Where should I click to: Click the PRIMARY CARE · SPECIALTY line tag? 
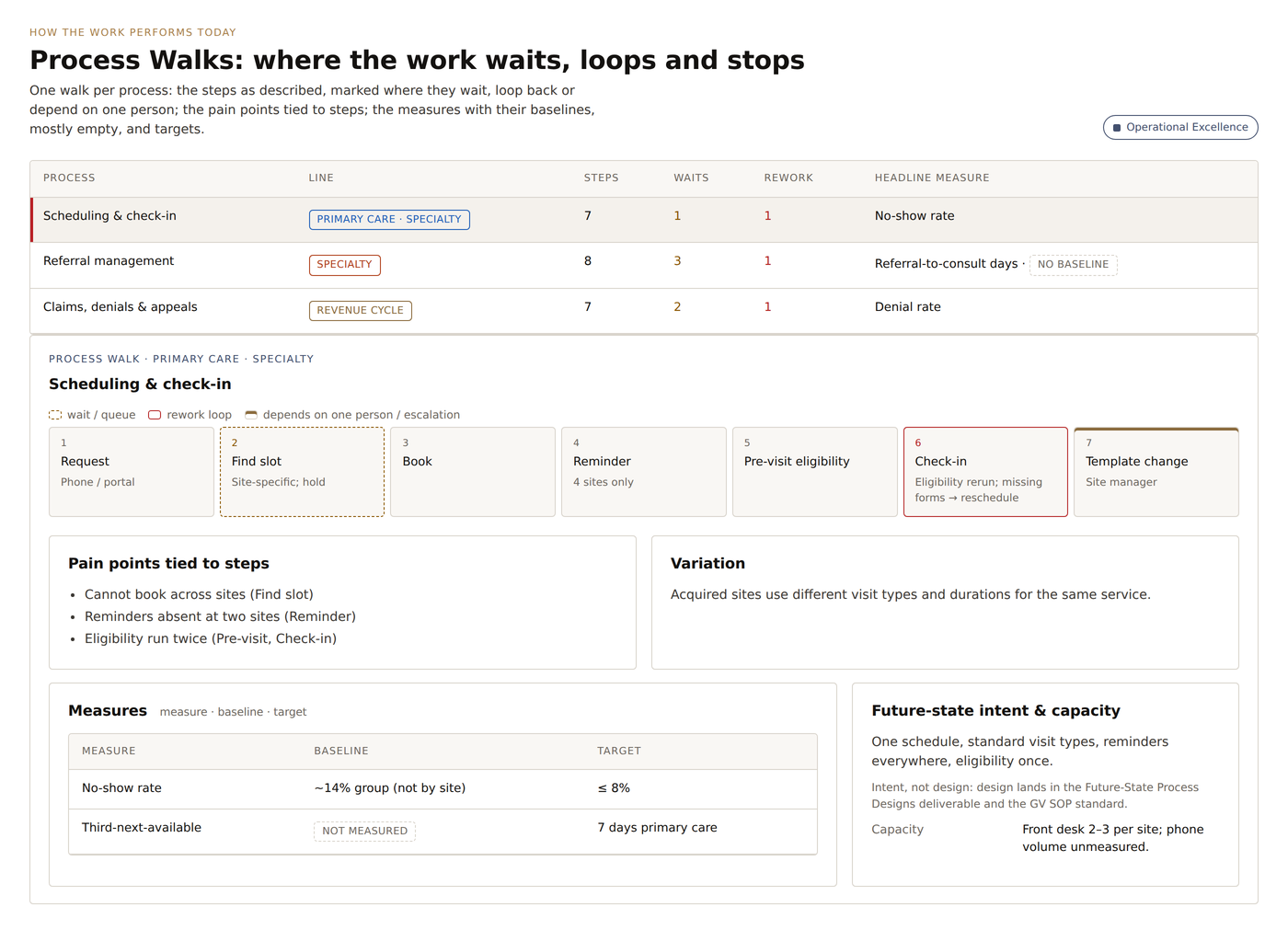389,220
